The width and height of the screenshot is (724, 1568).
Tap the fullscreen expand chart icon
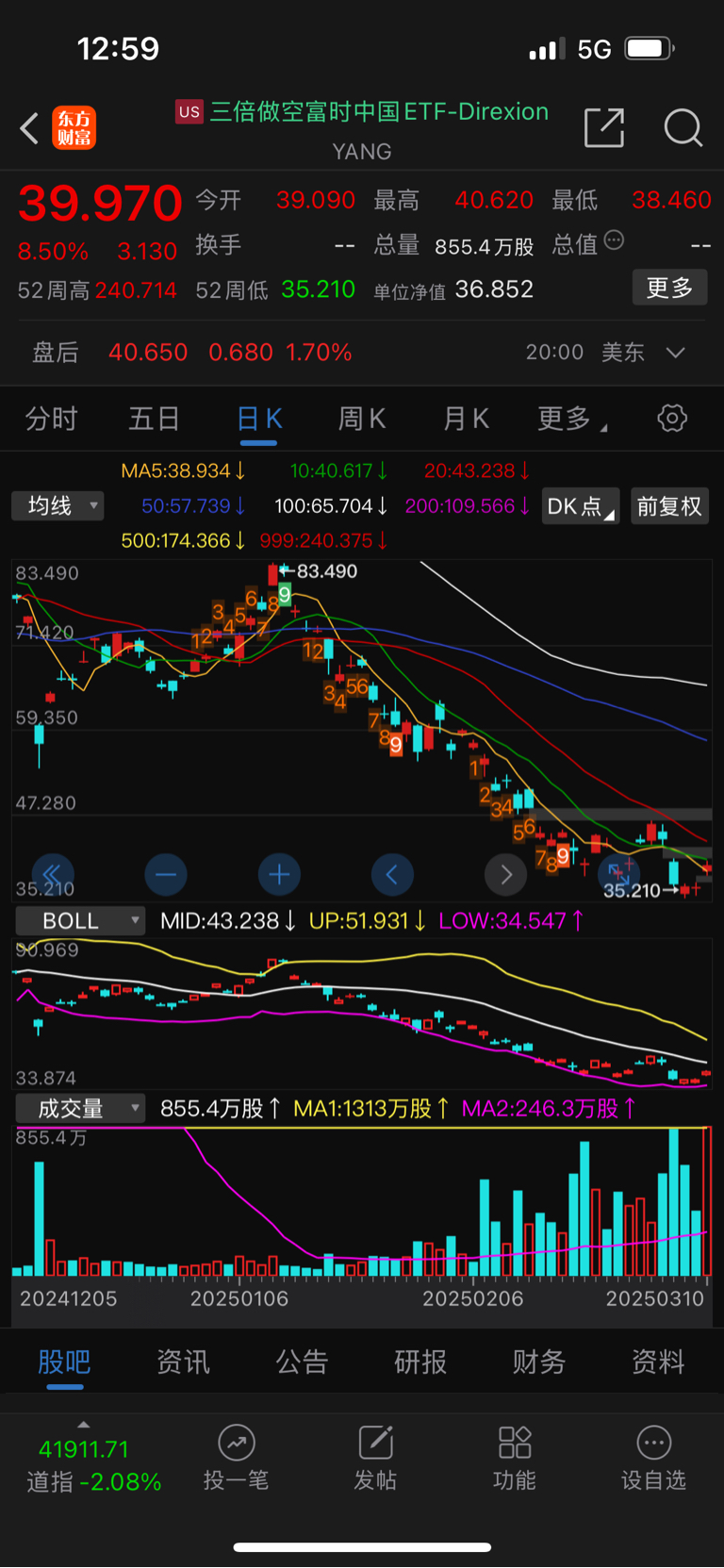[619, 873]
